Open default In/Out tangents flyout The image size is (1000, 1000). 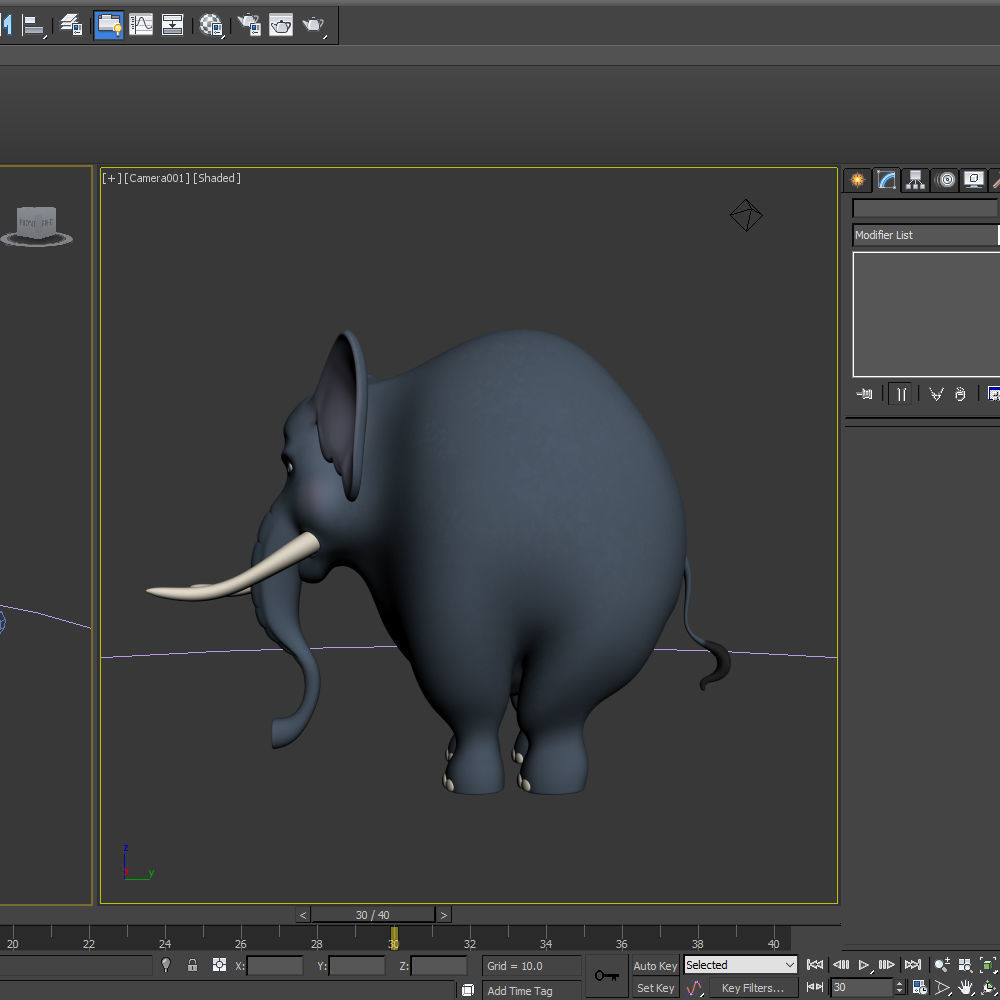(x=695, y=988)
